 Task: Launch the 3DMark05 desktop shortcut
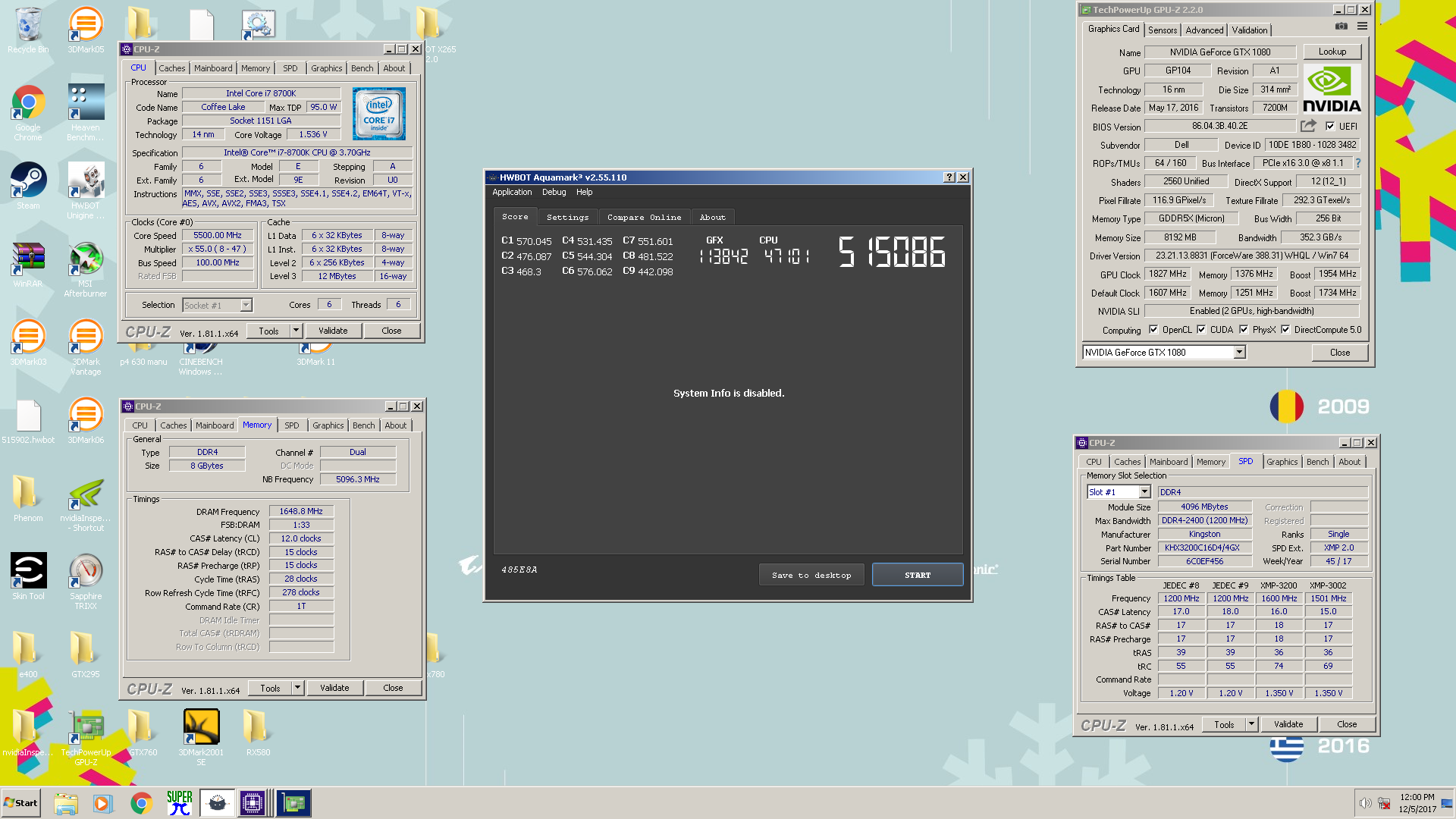tap(86, 30)
